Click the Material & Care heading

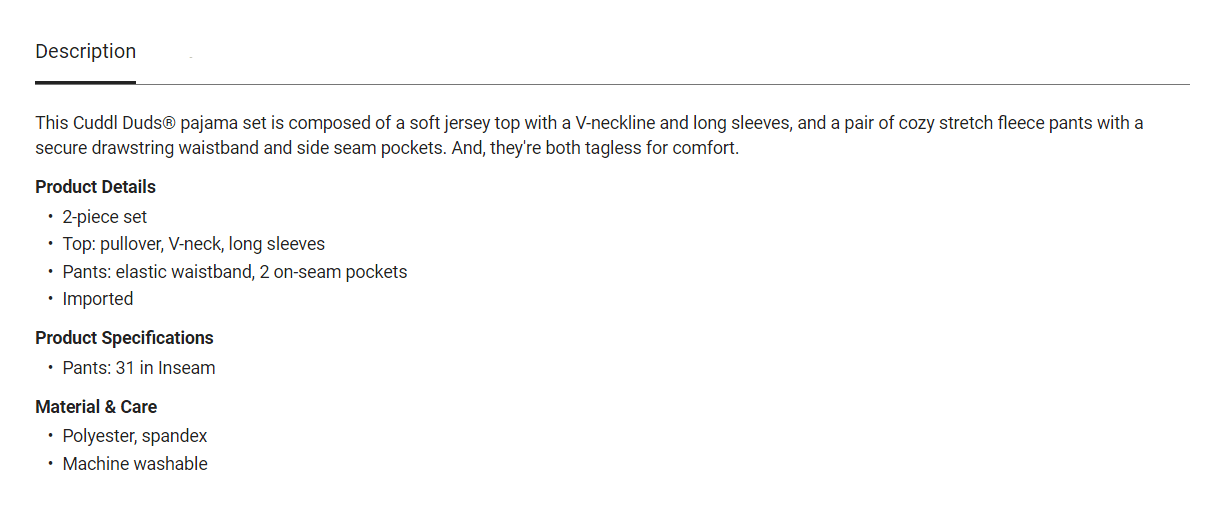(96, 407)
